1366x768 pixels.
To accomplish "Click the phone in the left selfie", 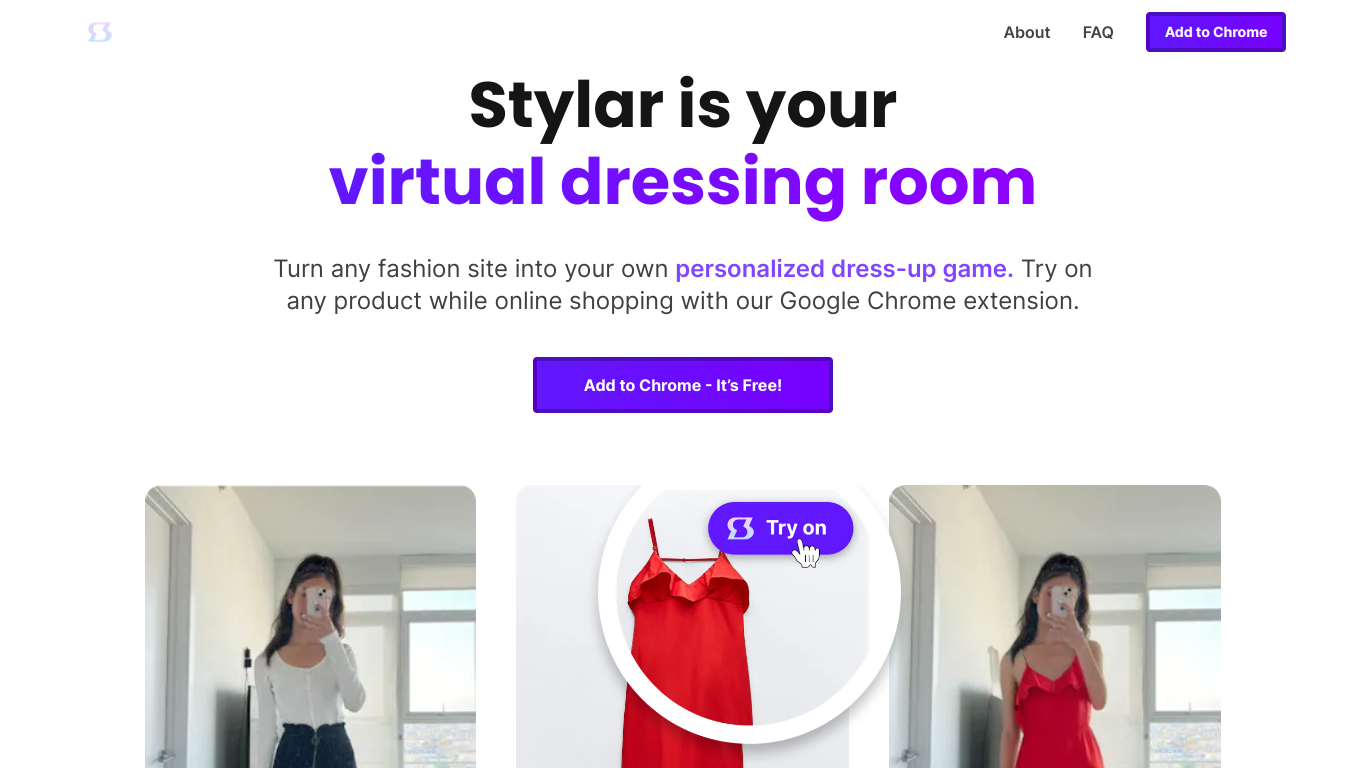I will tap(316, 602).
